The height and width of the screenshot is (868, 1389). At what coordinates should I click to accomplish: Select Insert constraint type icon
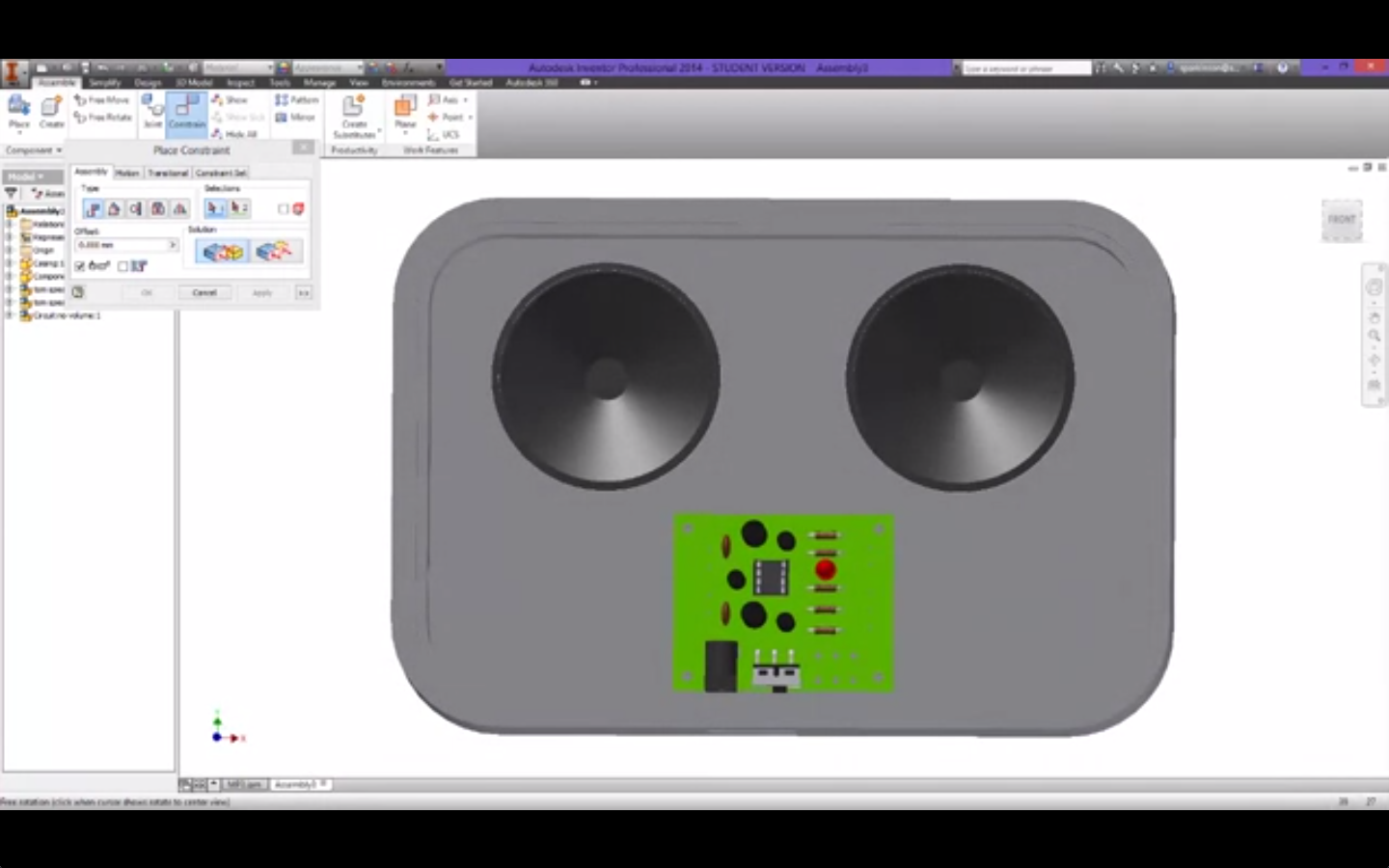[x=157, y=208]
